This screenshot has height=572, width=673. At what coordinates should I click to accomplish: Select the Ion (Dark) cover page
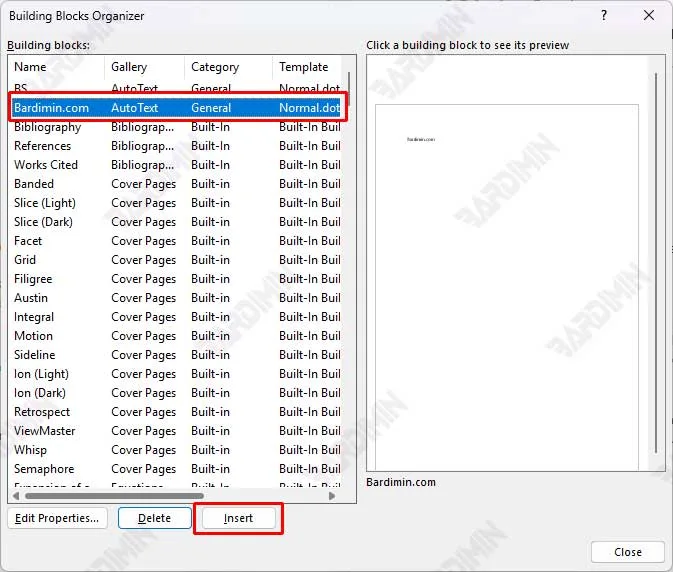click(x=176, y=393)
